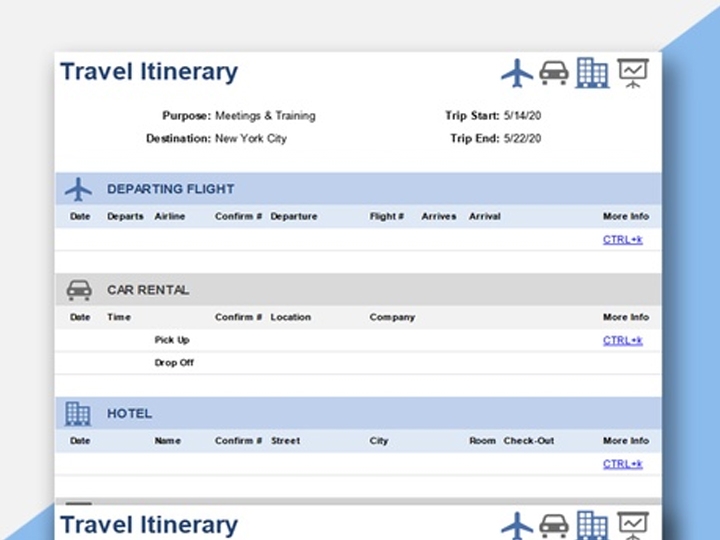Click the CAR RENTAL section heading
Viewport: 720px width, 540px height.
(x=148, y=290)
